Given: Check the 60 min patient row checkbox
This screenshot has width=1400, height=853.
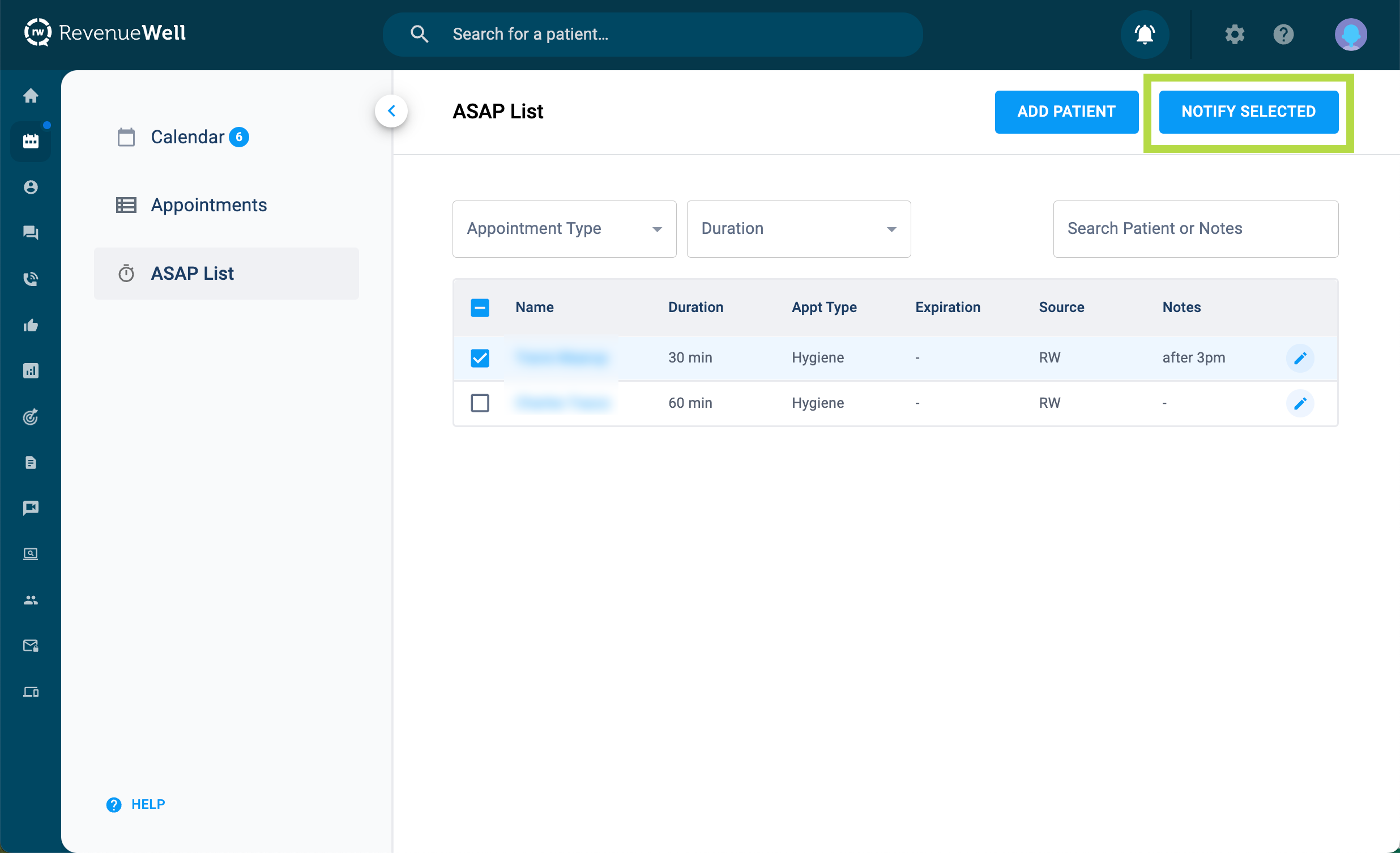Looking at the screenshot, I should point(480,403).
